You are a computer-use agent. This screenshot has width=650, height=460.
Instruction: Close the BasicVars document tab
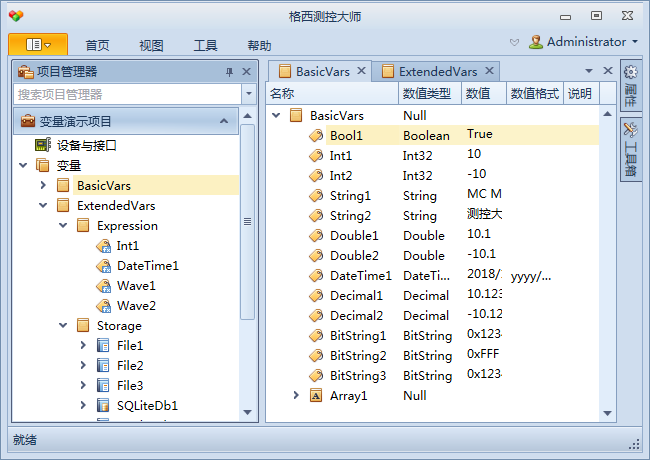tap(361, 71)
